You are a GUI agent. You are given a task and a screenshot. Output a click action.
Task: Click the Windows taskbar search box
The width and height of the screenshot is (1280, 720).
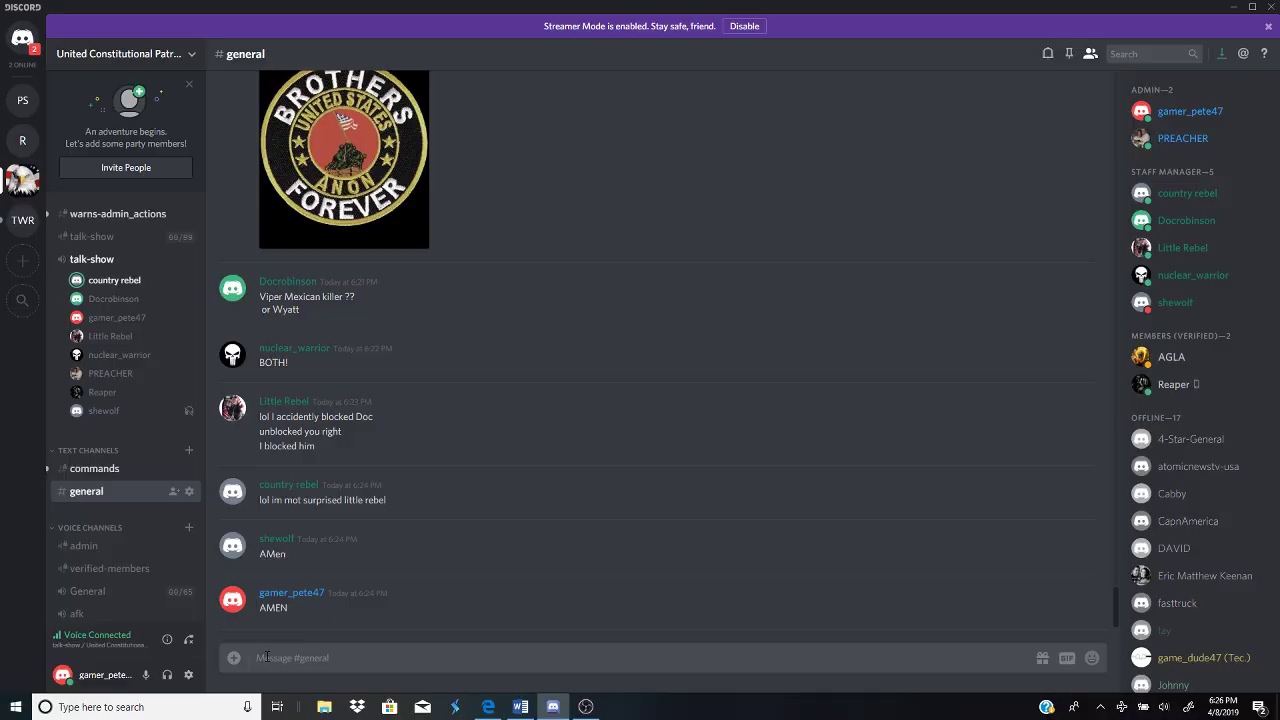[146, 707]
